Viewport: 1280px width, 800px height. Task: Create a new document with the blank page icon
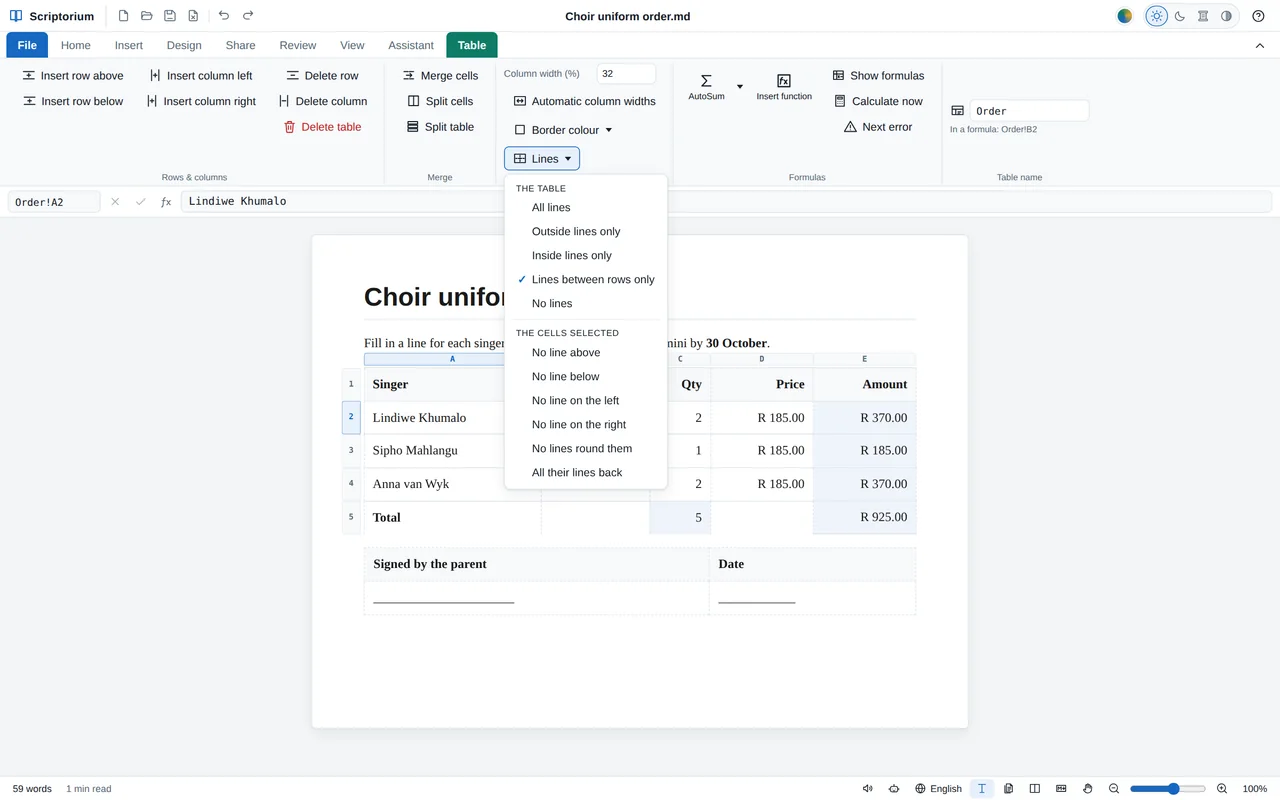point(123,16)
